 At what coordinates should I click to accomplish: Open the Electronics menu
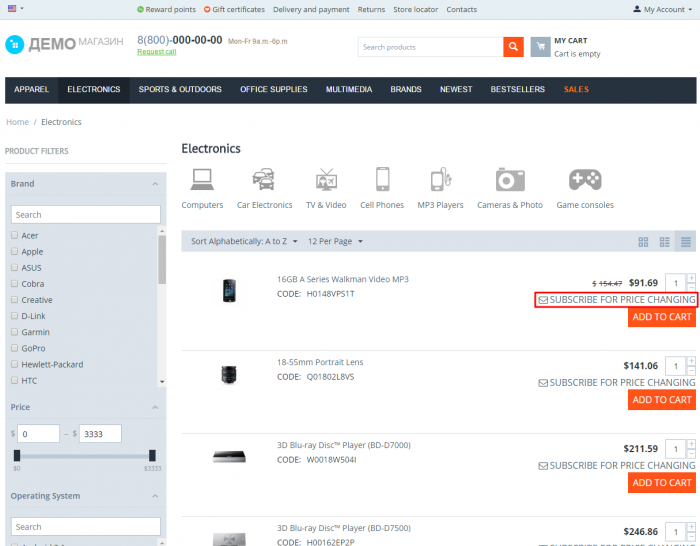point(94,90)
